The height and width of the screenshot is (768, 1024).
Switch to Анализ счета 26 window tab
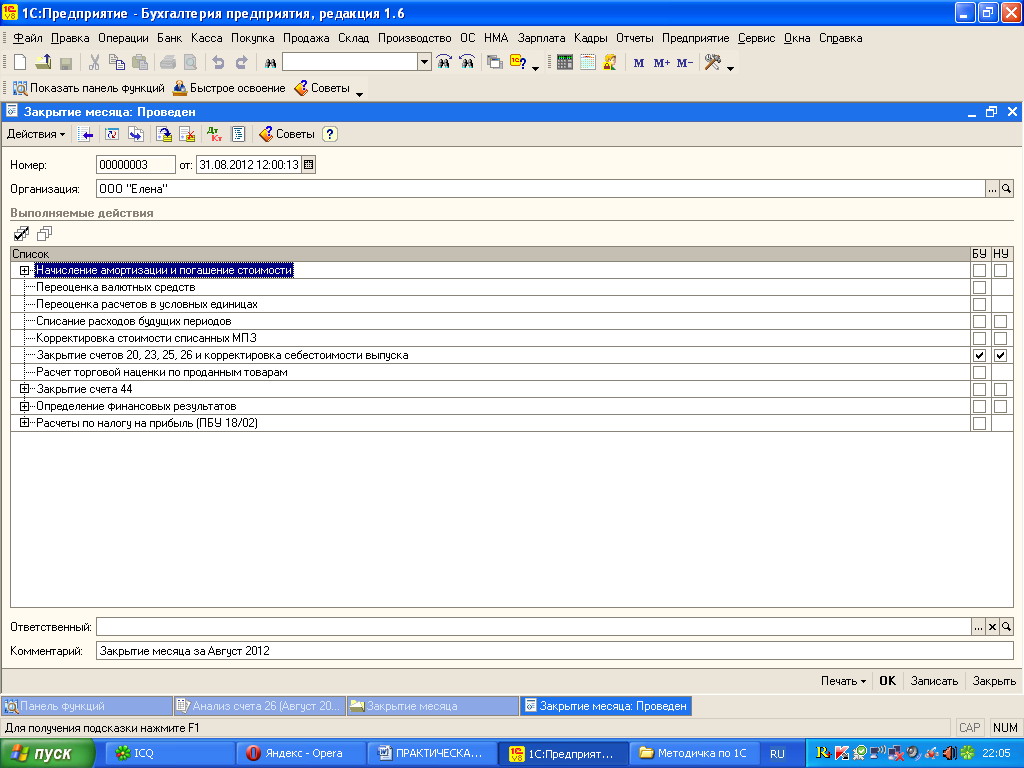click(x=259, y=706)
